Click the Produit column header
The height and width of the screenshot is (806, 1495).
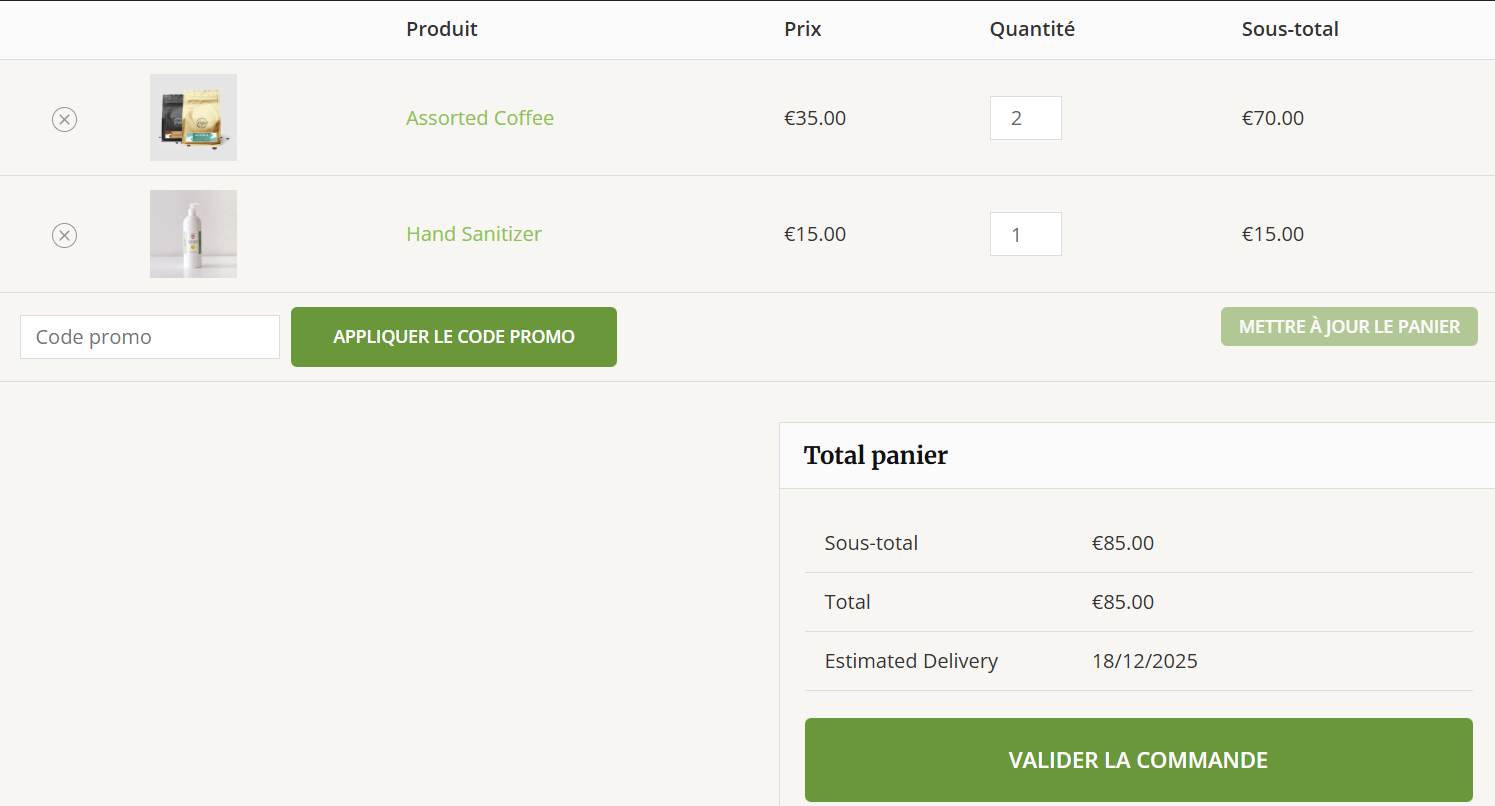click(441, 29)
